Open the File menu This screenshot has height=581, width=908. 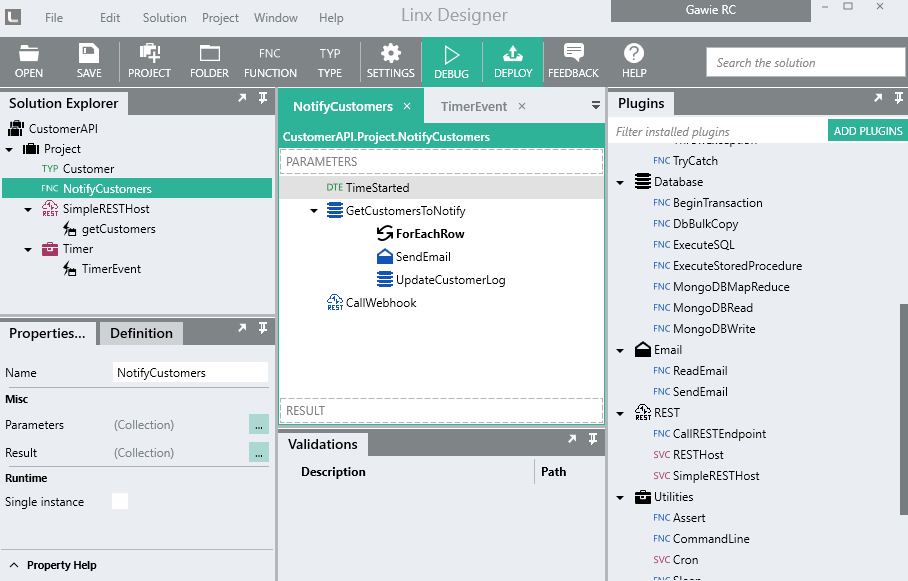point(54,18)
